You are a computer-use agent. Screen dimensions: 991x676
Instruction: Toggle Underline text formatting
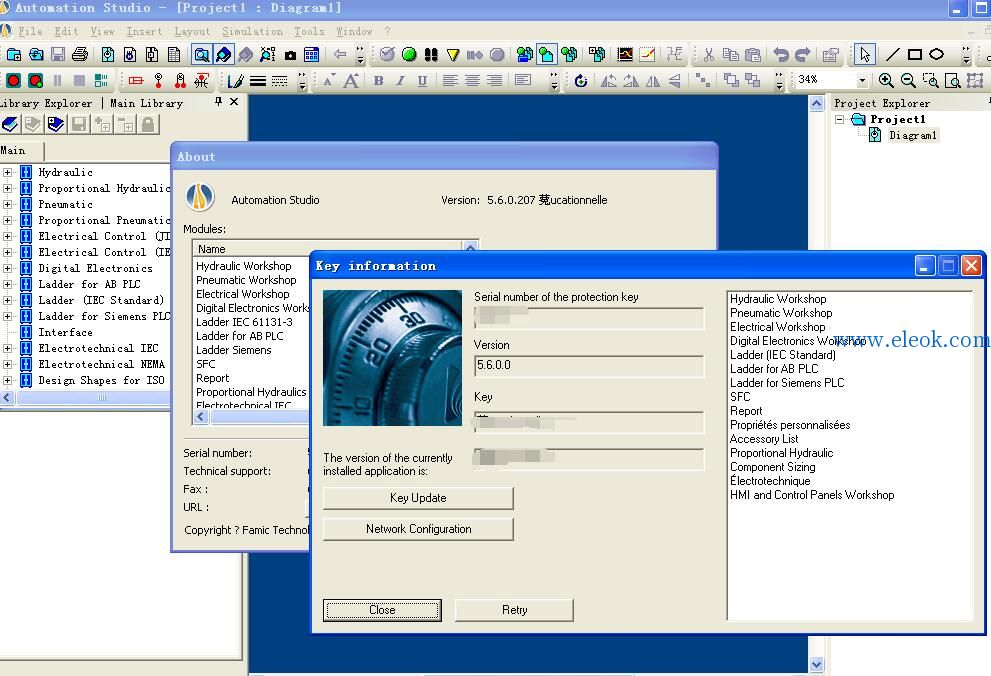click(422, 81)
